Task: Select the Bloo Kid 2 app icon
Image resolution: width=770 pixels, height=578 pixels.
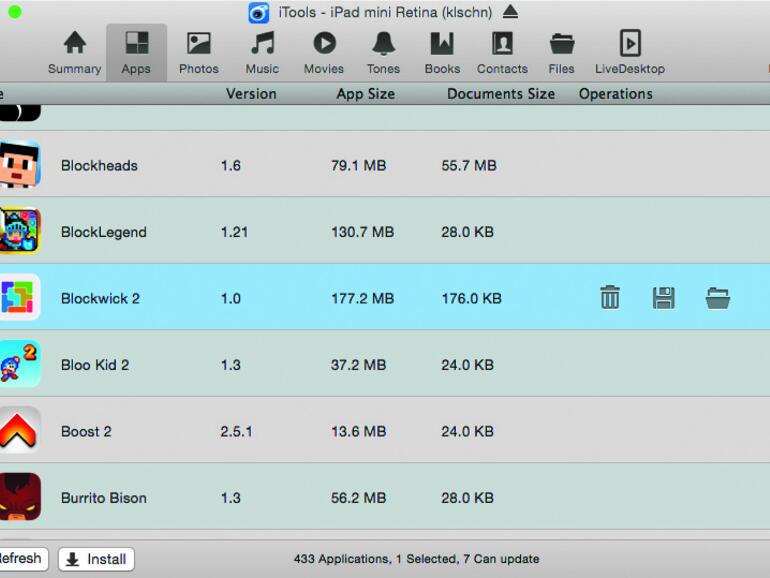Action: tap(20, 364)
